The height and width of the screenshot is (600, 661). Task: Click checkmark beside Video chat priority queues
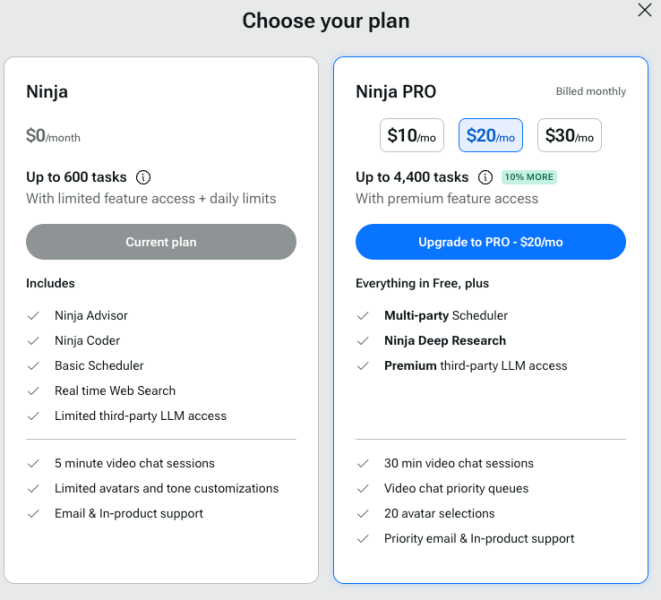pyautogui.click(x=363, y=489)
